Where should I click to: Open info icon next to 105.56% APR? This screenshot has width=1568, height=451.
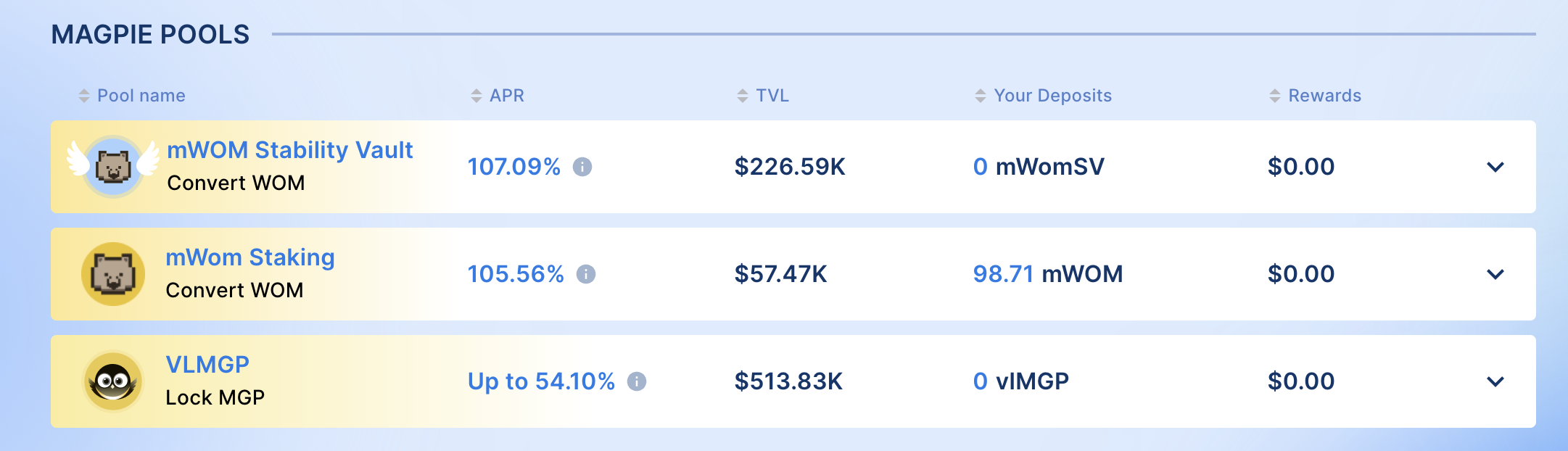(x=586, y=274)
